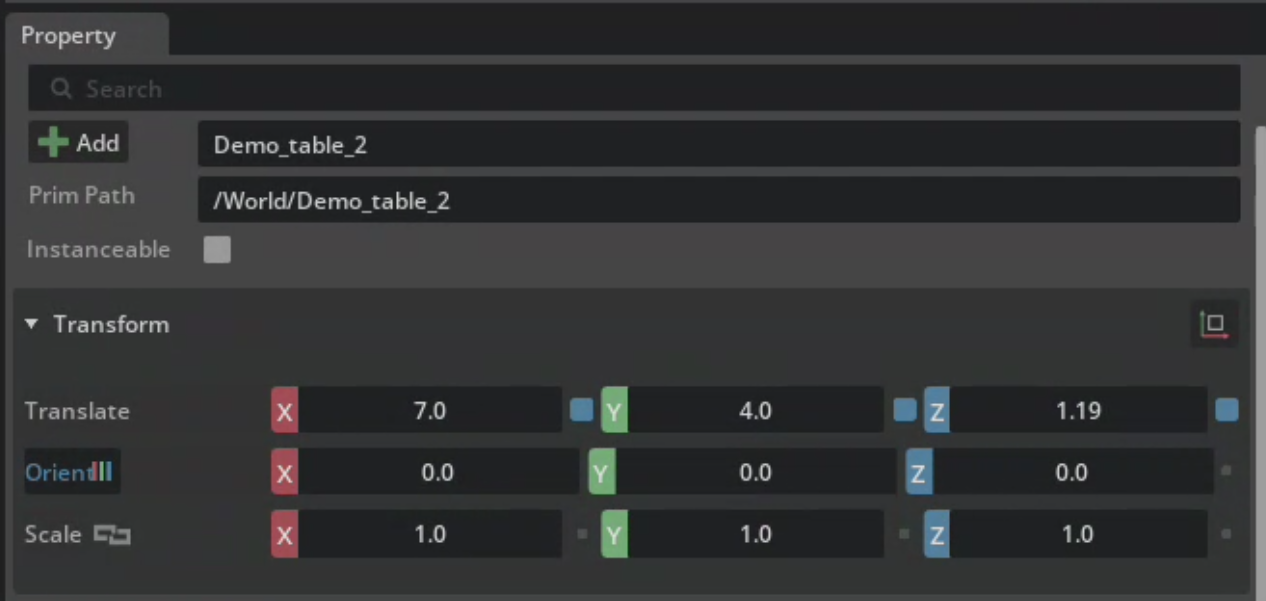Collapse the Transform section
1266x601 pixels.
click(x=32, y=324)
